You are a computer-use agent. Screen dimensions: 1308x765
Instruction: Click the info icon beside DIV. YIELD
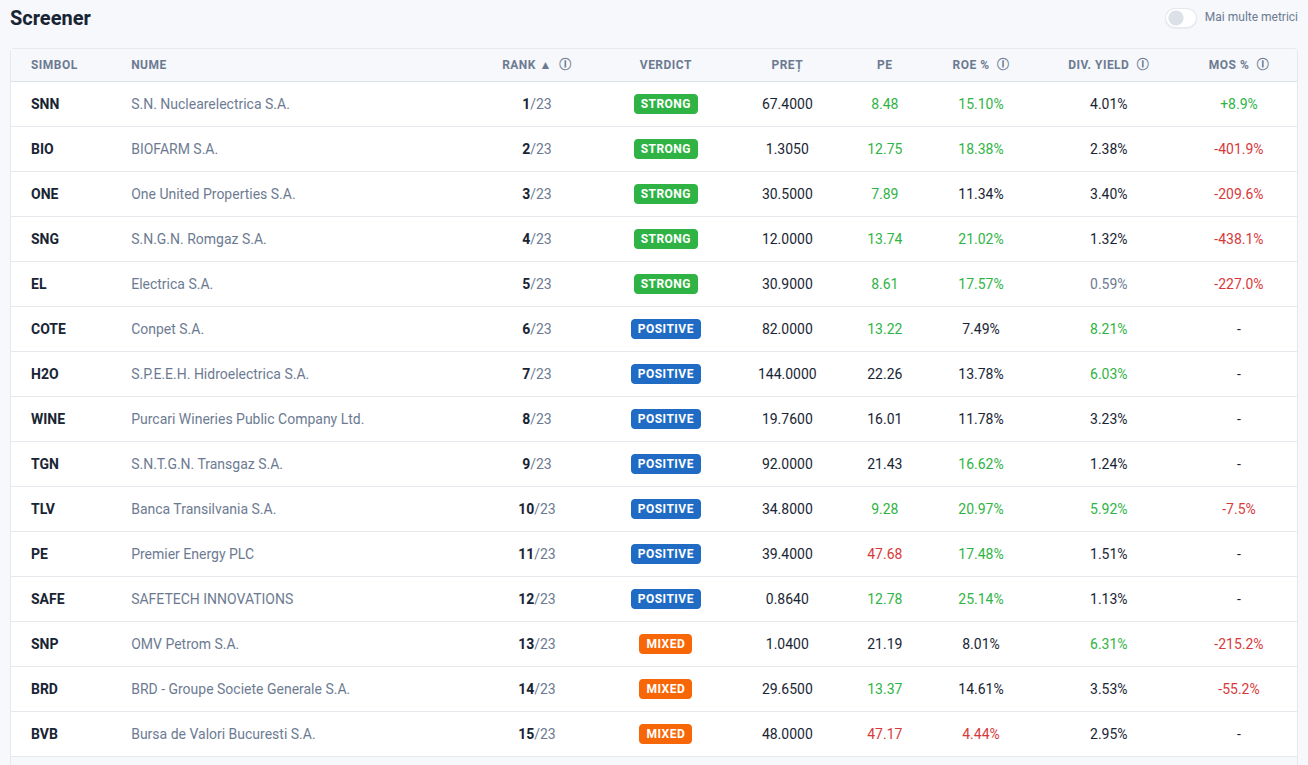coord(1142,65)
